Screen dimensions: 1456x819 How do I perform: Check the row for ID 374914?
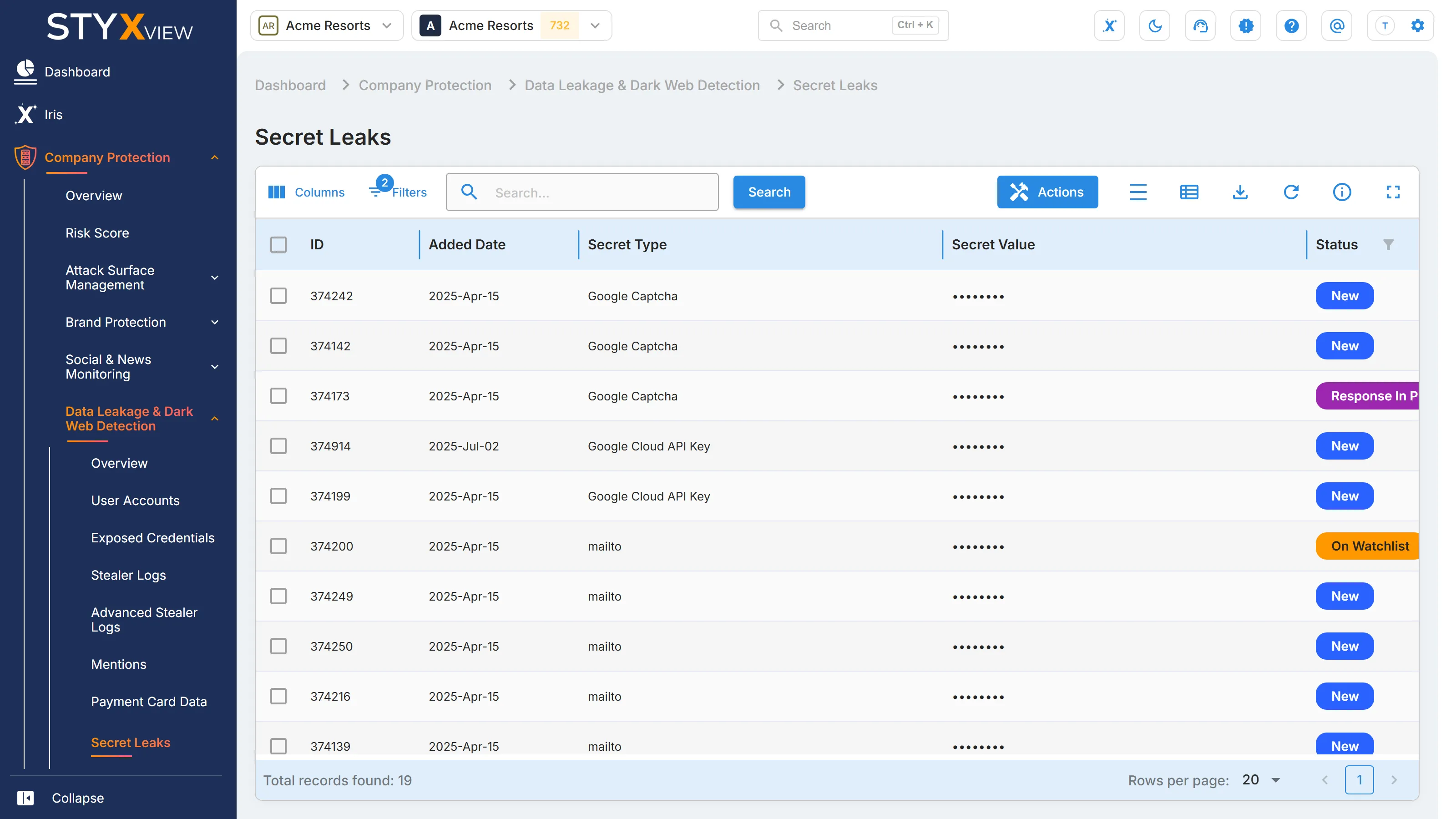(278, 446)
